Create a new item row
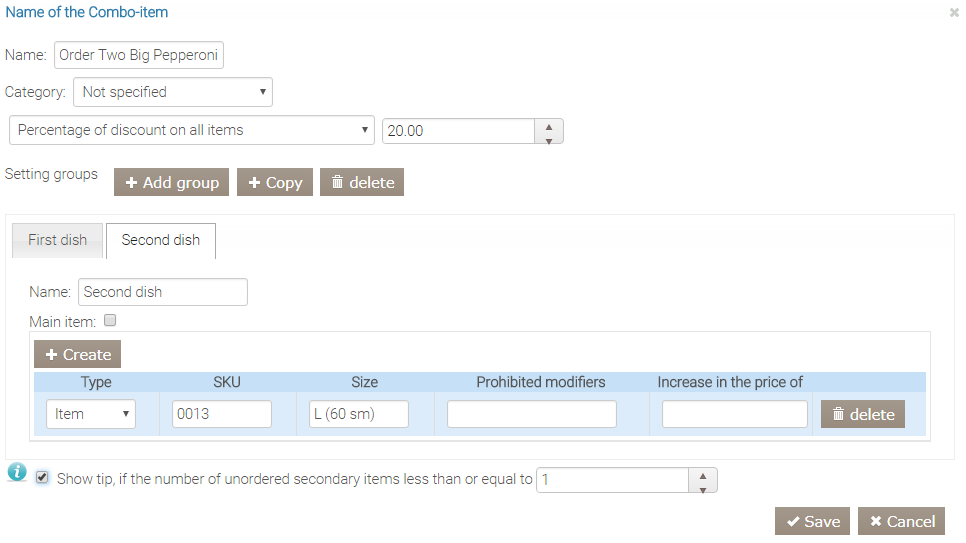This screenshot has width=966, height=543. click(78, 354)
